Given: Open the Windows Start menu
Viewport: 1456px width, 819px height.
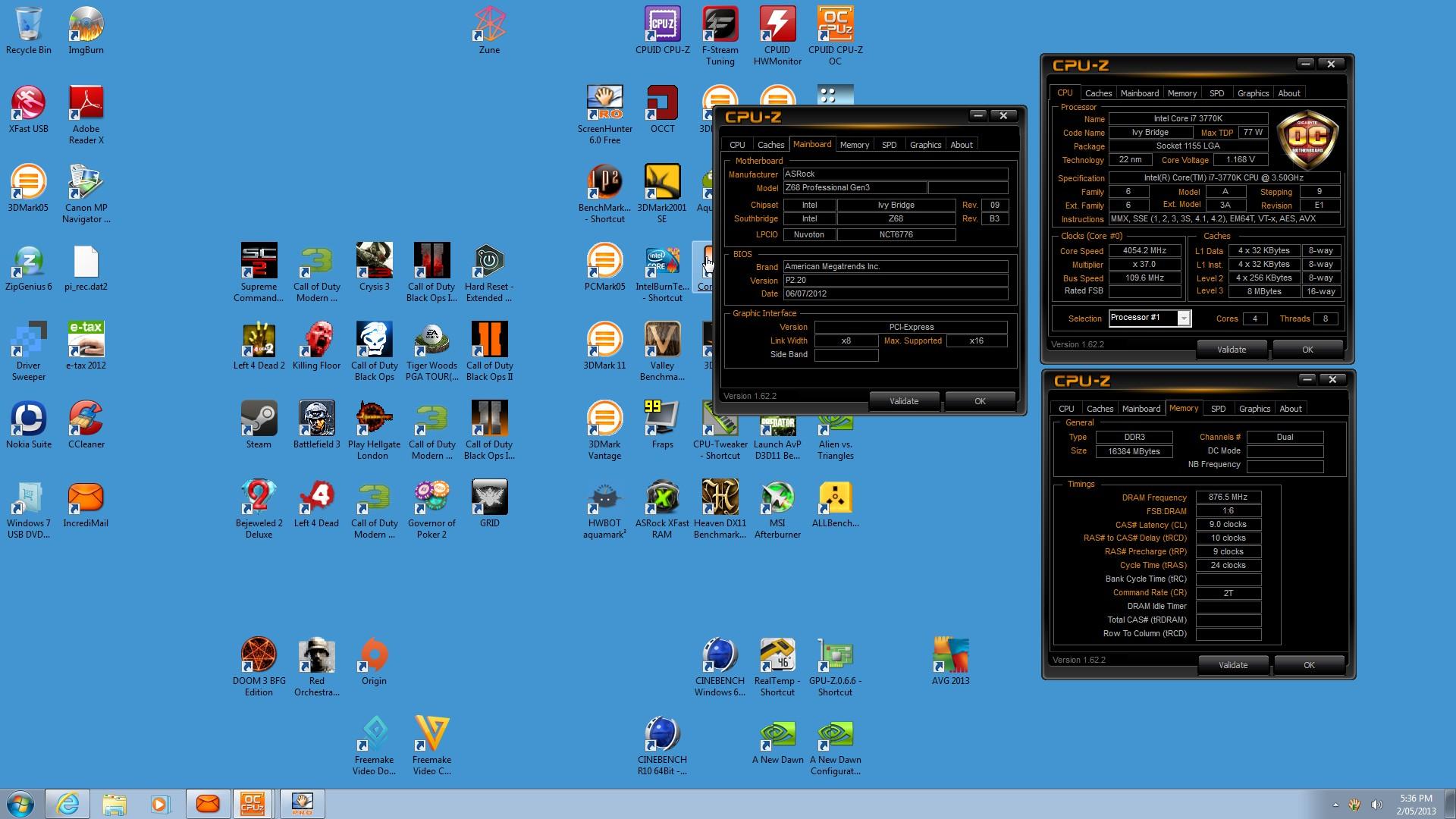Looking at the screenshot, I should (20, 804).
